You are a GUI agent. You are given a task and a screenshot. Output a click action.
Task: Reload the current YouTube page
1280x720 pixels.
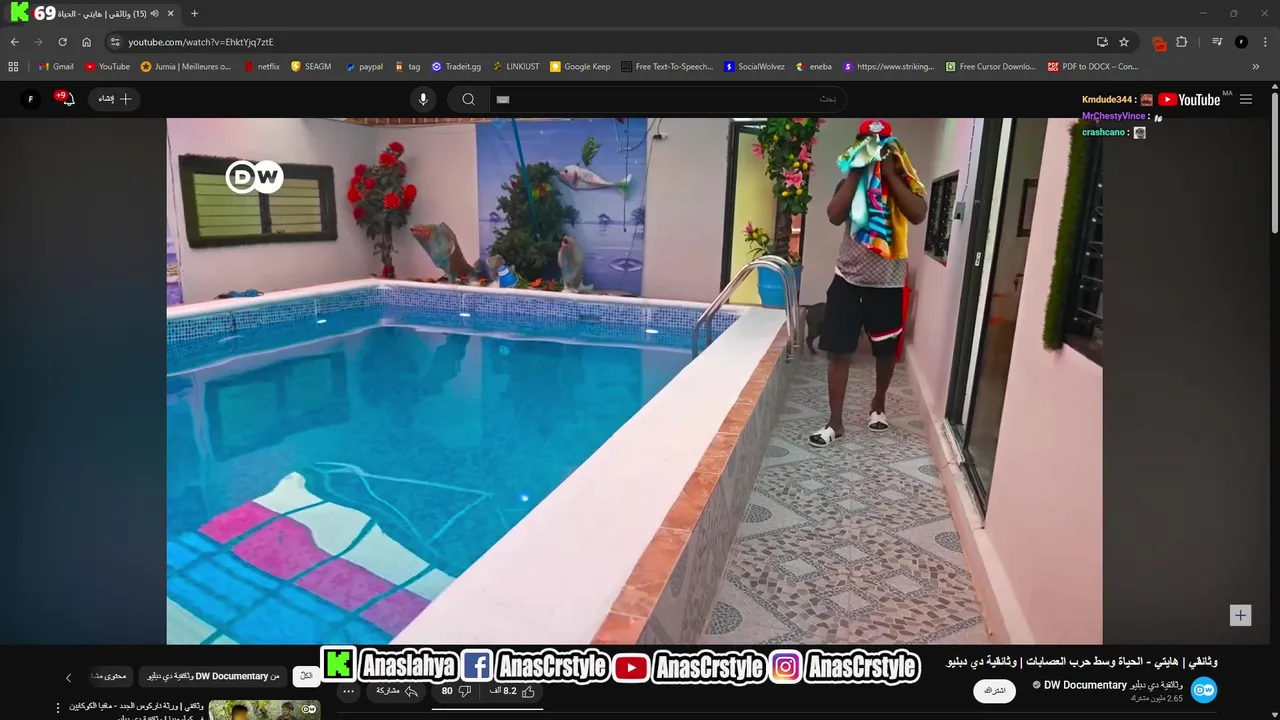click(62, 42)
